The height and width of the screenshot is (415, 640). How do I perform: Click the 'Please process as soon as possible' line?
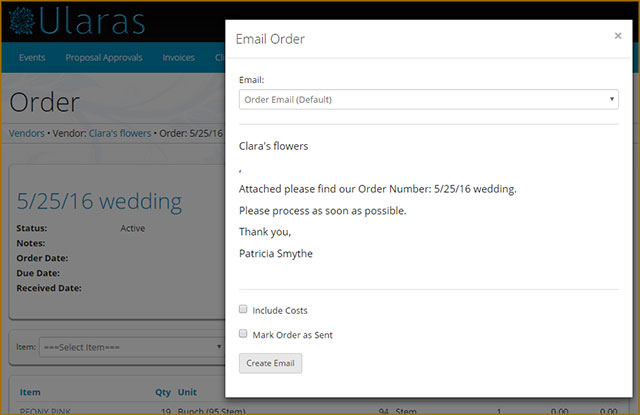[322, 211]
